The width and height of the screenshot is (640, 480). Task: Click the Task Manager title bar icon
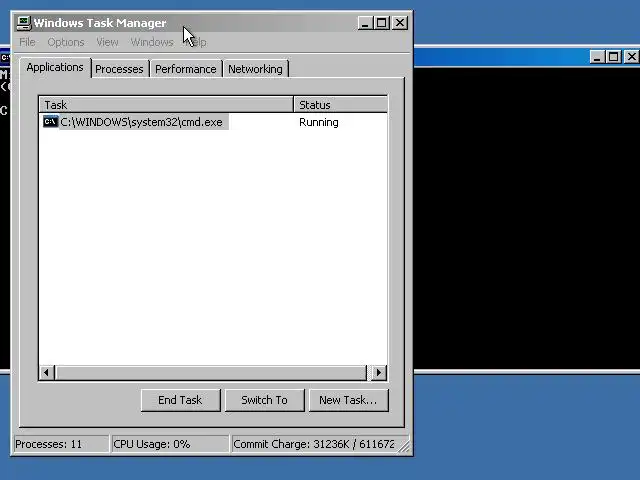(x=23, y=23)
